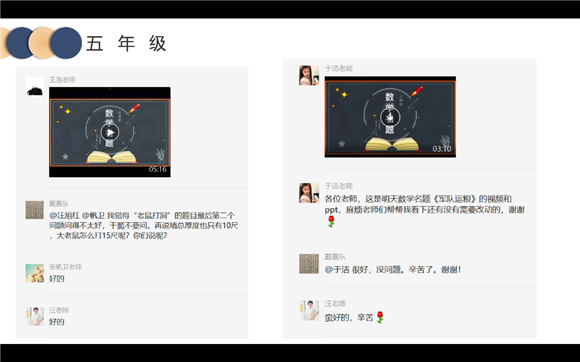The width and height of the screenshot is (580, 362).
Task: Click 戴嘉东's avatar in left chat
Action: (x=34, y=210)
